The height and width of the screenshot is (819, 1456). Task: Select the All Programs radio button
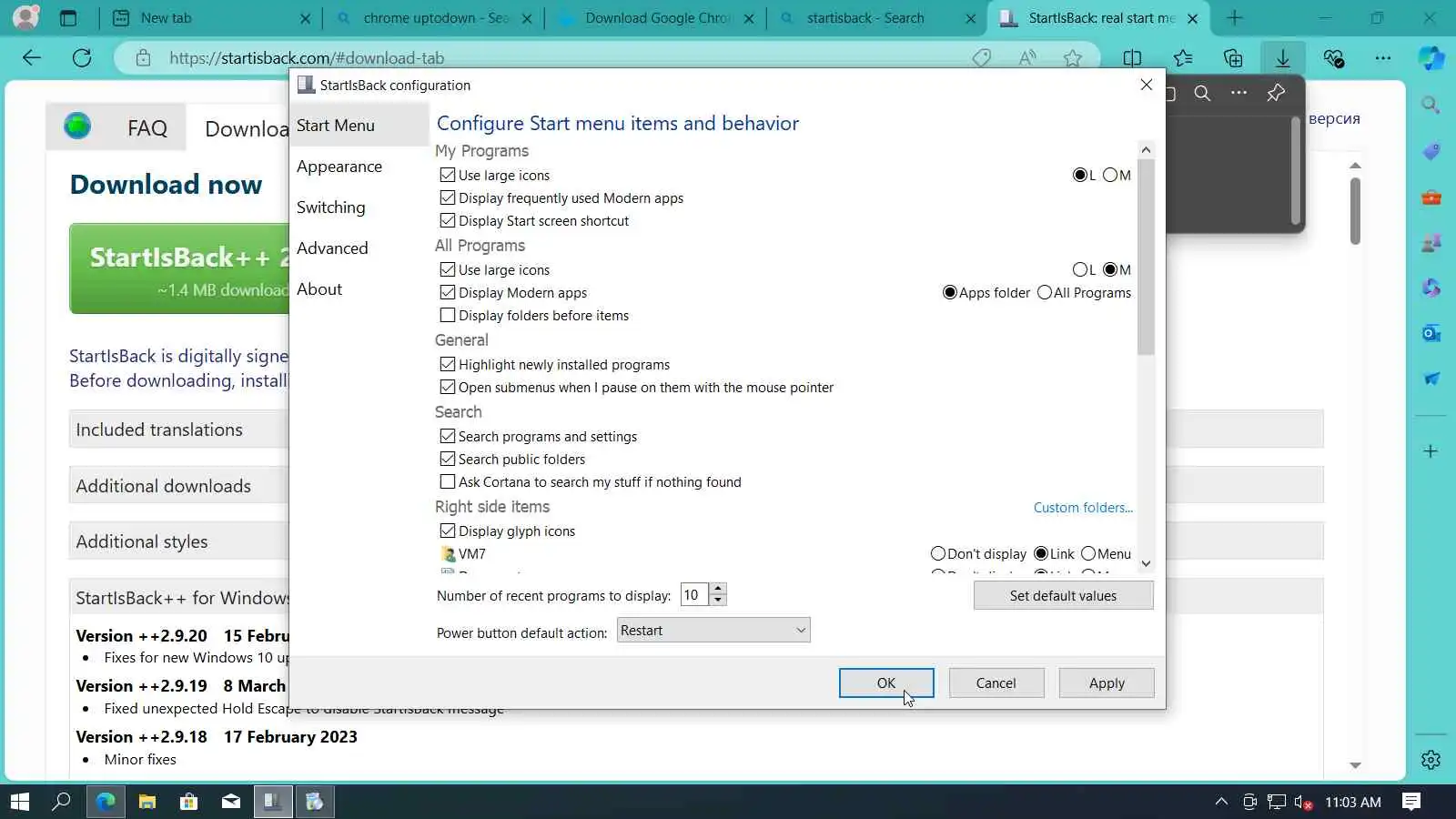click(x=1045, y=292)
